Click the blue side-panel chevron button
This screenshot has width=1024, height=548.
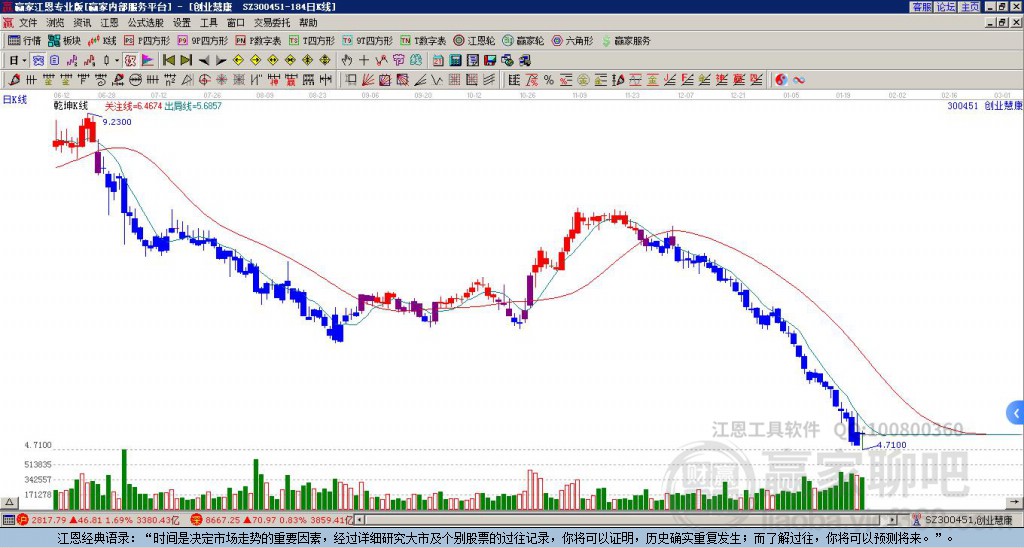[x=1015, y=413]
